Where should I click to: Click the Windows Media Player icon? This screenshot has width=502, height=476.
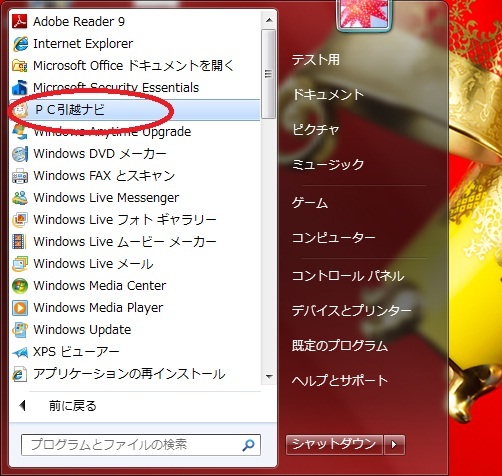click(x=20, y=308)
